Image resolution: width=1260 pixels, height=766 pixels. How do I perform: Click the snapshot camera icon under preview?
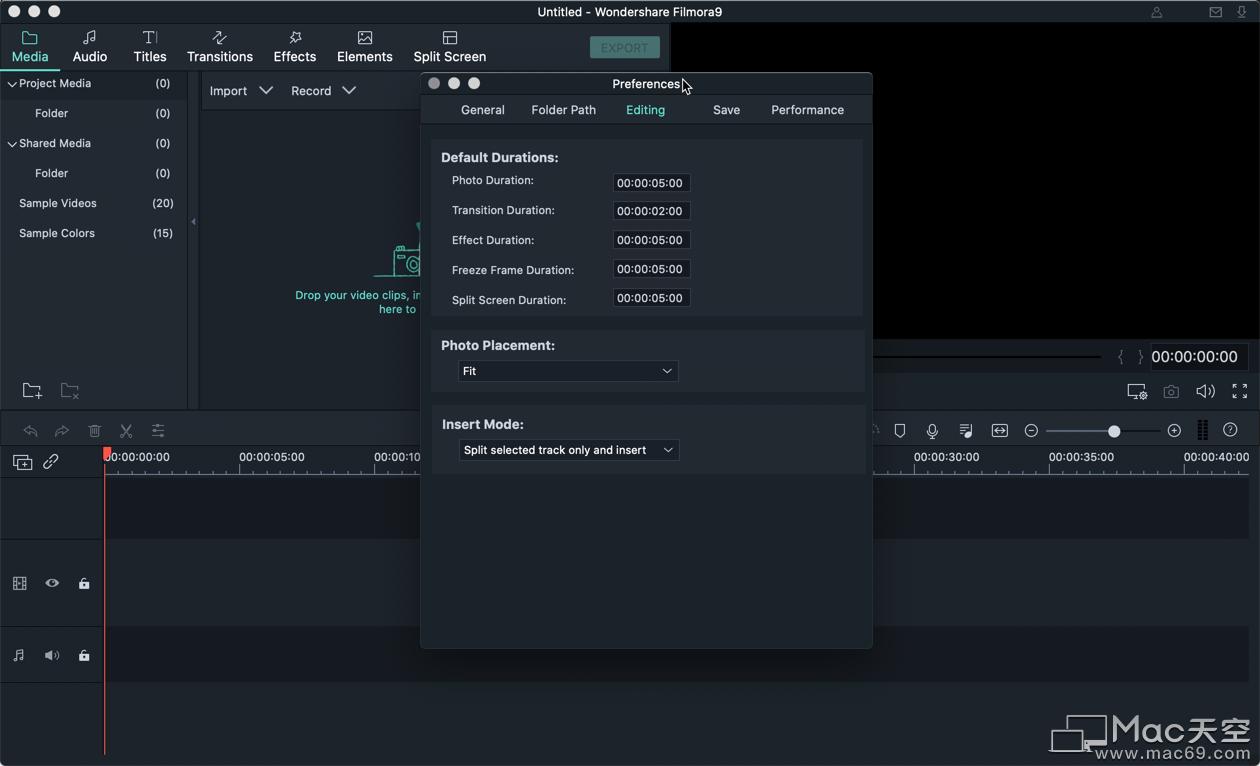pyautogui.click(x=1171, y=392)
